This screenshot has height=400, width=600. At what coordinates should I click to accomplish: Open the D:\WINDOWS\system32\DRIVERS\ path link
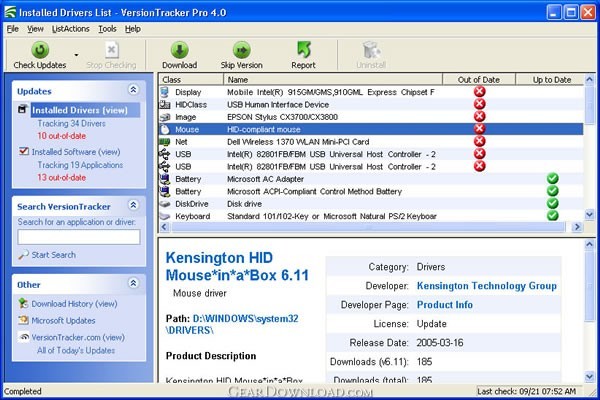click(232, 324)
